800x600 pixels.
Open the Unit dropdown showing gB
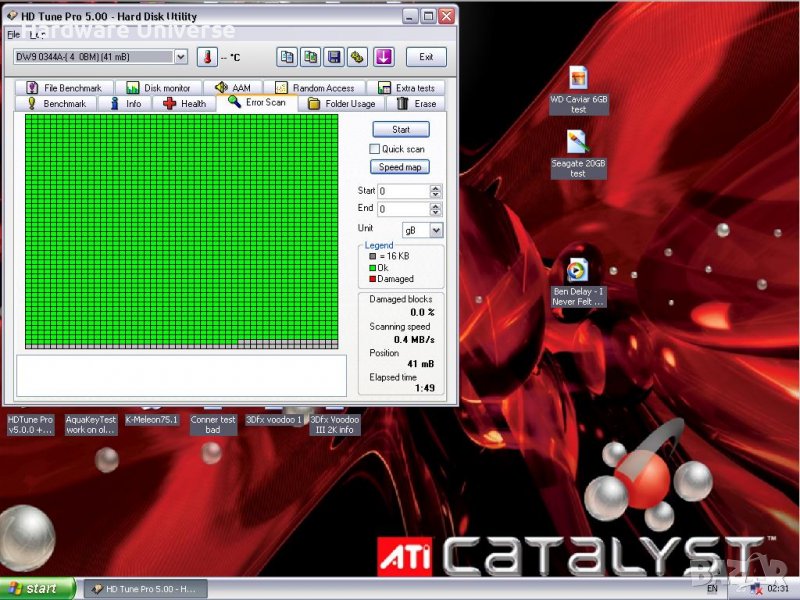pyautogui.click(x=436, y=230)
